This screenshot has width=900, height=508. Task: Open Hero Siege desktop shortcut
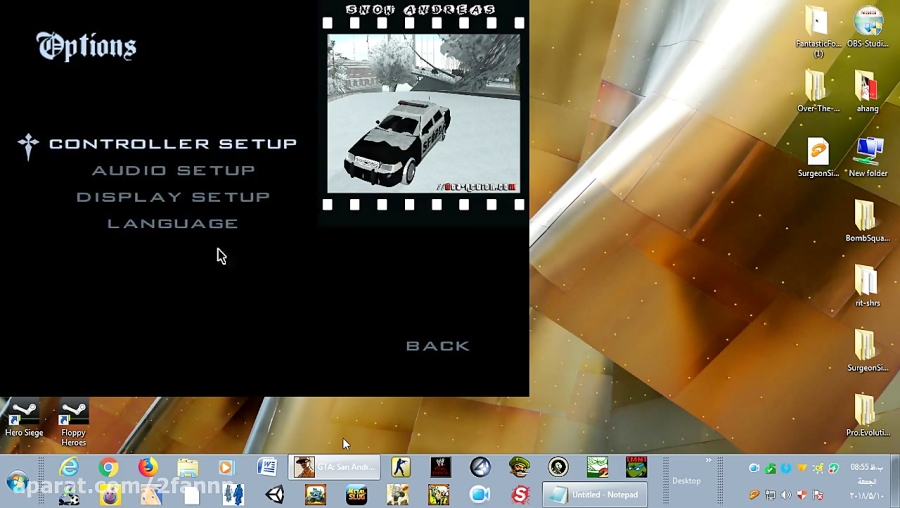pos(24,419)
